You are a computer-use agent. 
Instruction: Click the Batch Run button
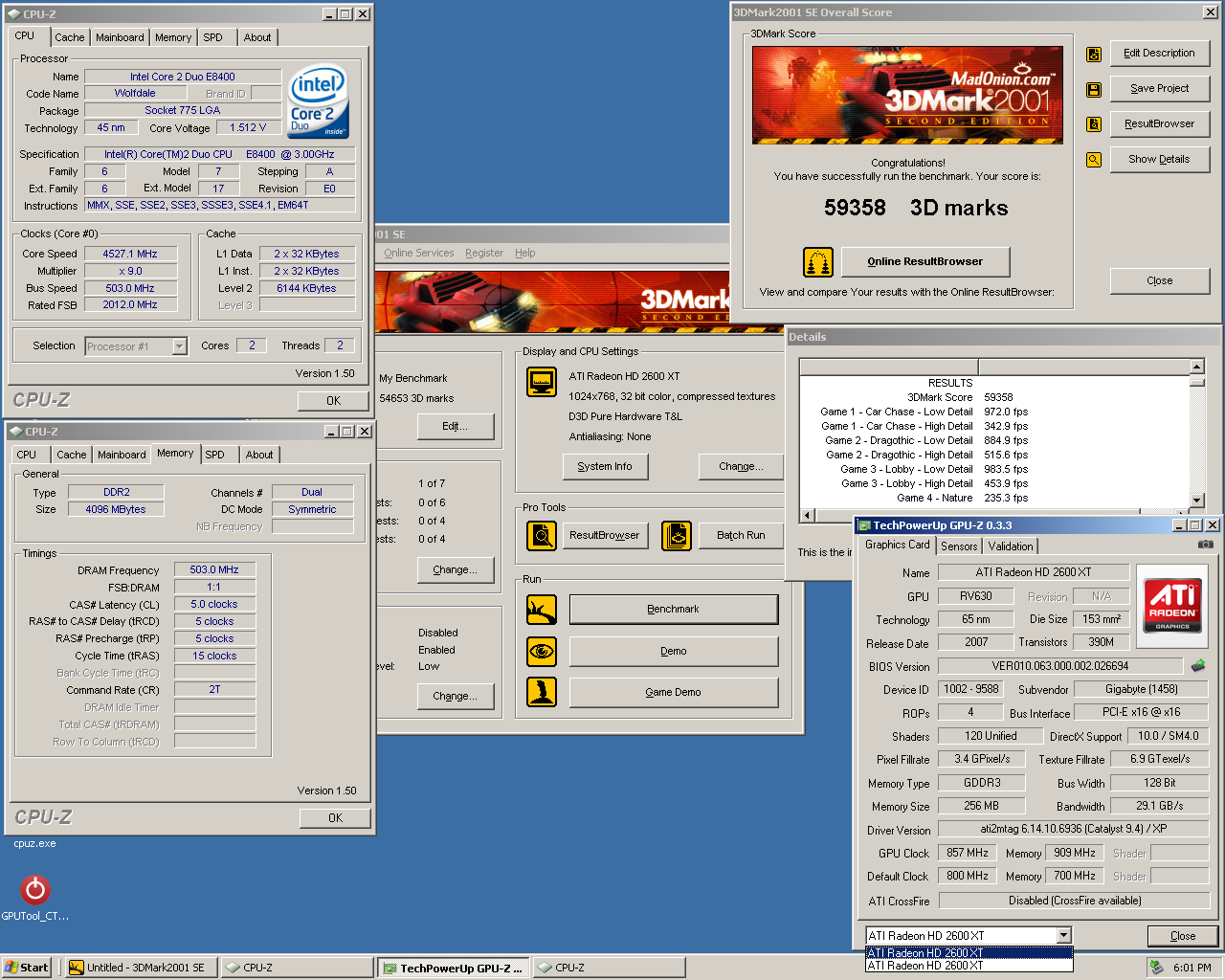pos(741,535)
